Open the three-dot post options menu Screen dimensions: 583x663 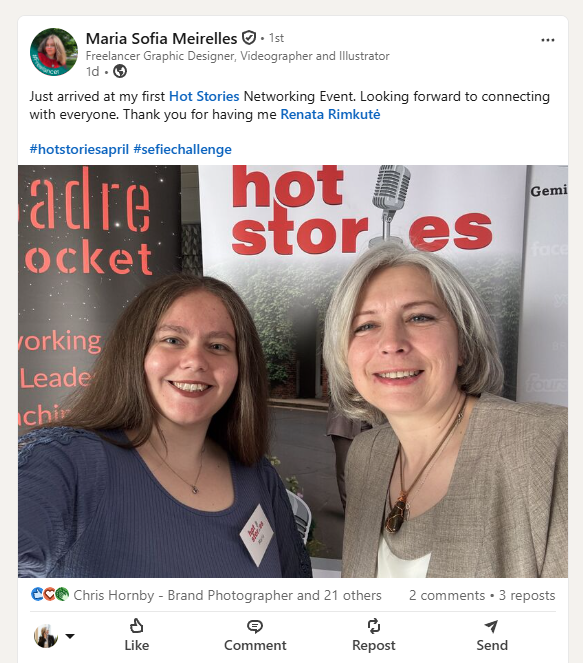[x=547, y=40]
